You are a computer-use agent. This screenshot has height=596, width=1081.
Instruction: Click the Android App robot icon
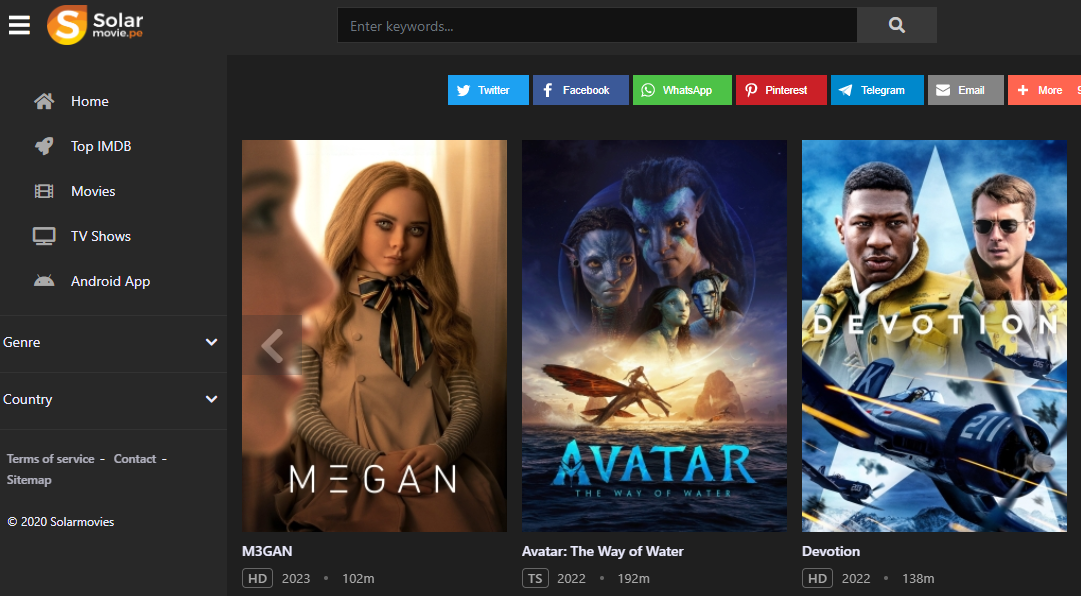[44, 281]
